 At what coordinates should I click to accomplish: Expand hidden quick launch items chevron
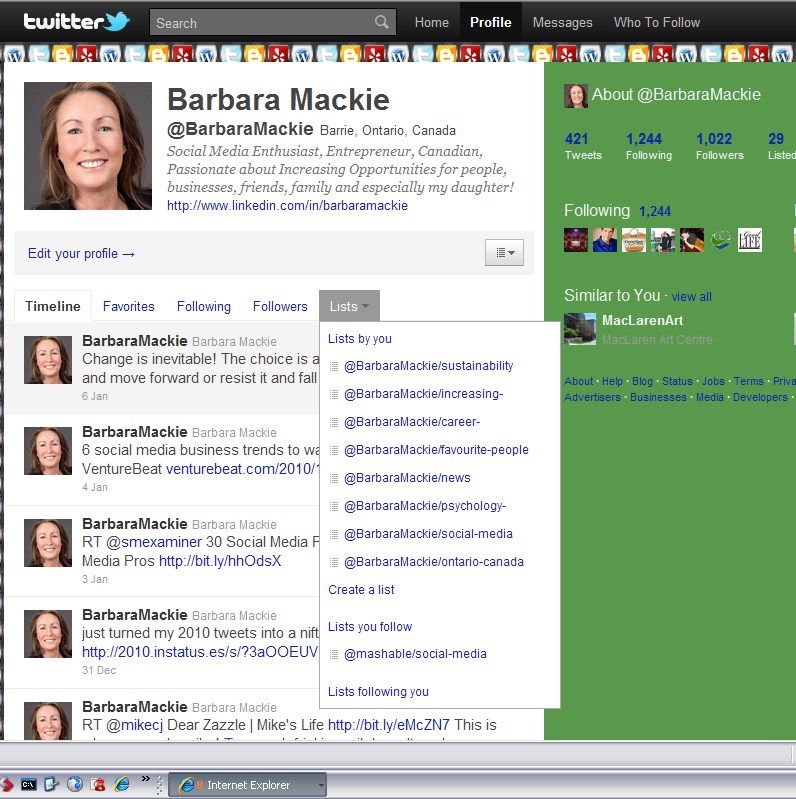coord(145,779)
